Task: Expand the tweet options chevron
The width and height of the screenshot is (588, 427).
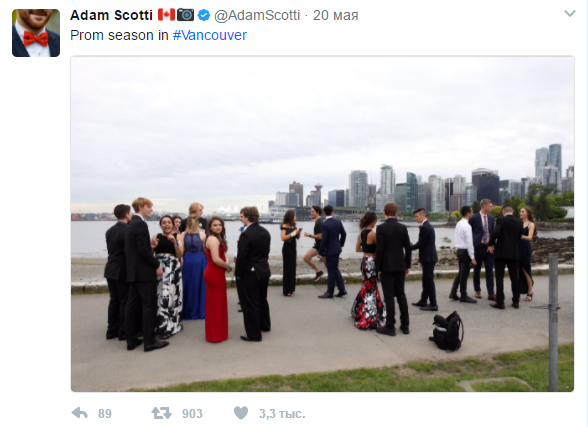Action: tap(570, 14)
